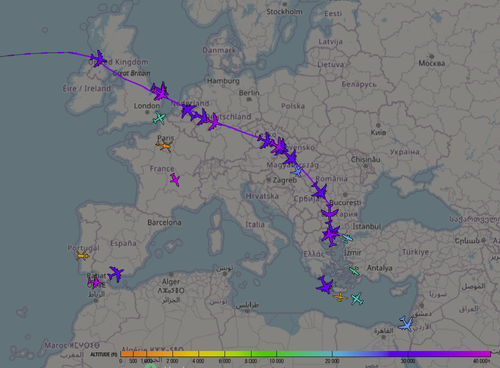Select the purple aircraft south of Greece

[x=324, y=285]
